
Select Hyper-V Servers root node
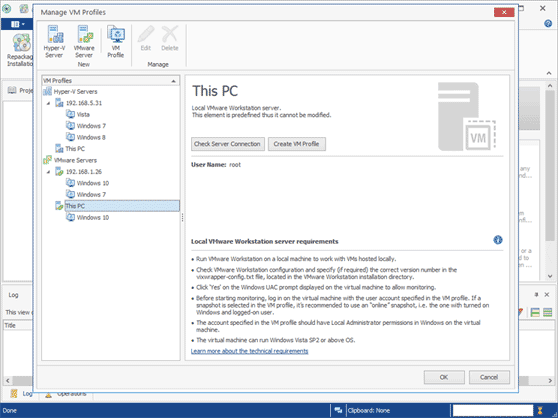pos(70,91)
